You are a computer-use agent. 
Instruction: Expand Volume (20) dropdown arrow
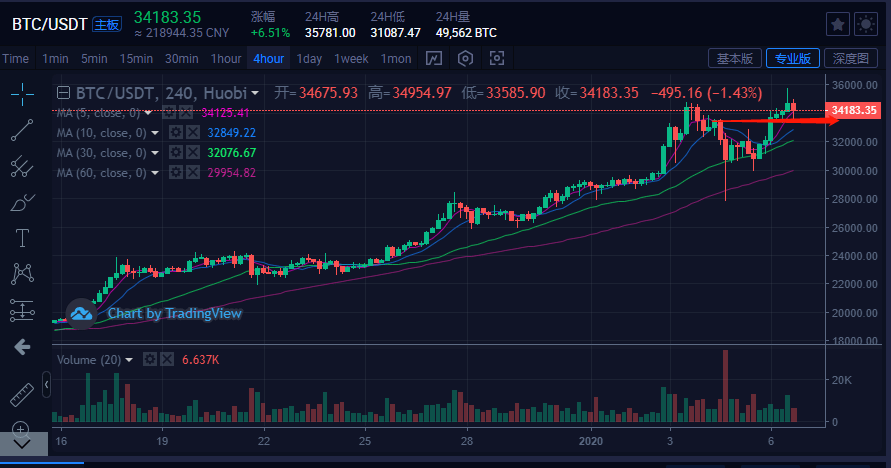(129, 360)
